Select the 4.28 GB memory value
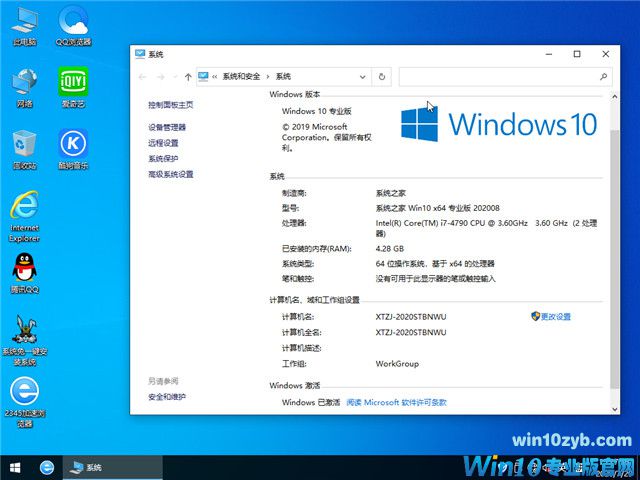The image size is (640, 480). coord(390,249)
